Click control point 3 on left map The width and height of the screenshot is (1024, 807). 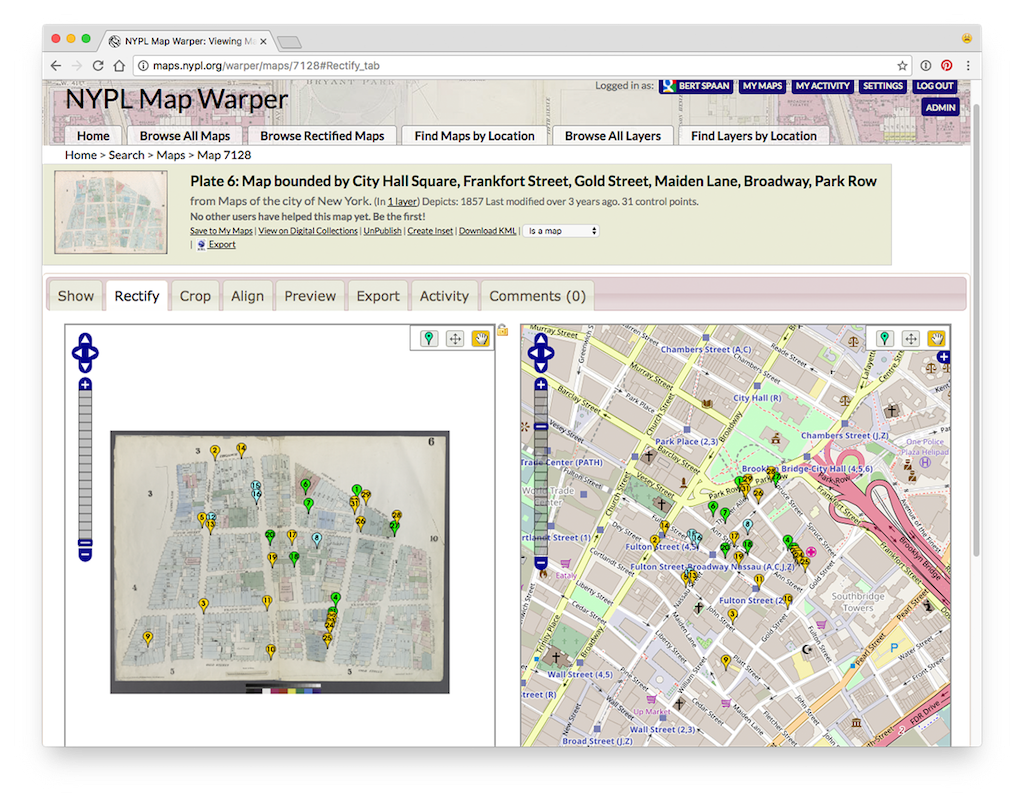tap(203, 606)
